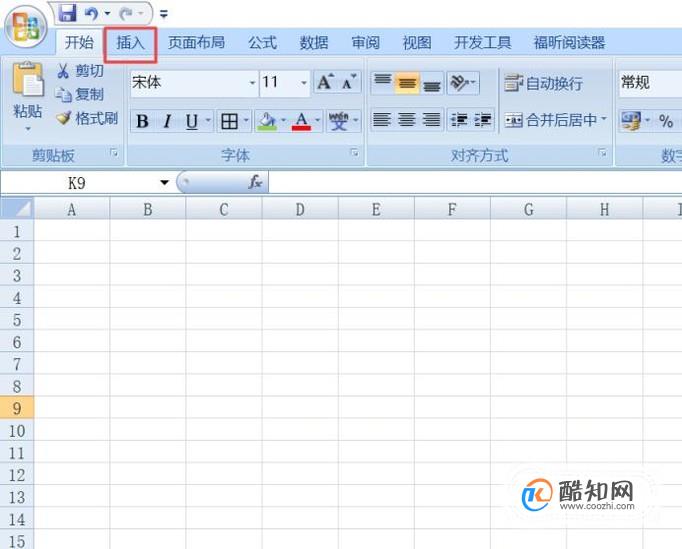Screen dimensions: 682x549
Task: Open the borders dropdown arrow
Action: 246,120
